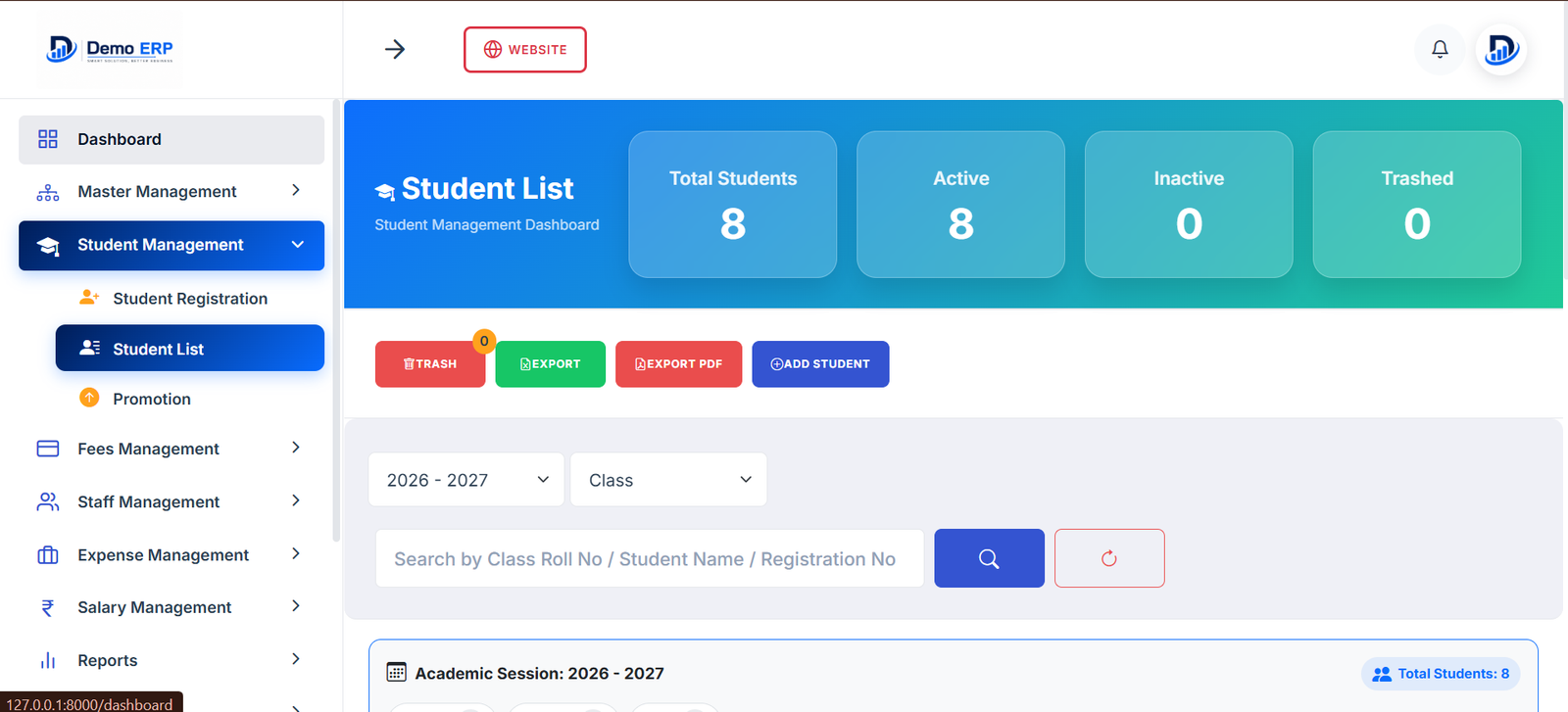1568x712 pixels.
Task: Click the Expense Management briefcase icon
Action: pos(48,555)
